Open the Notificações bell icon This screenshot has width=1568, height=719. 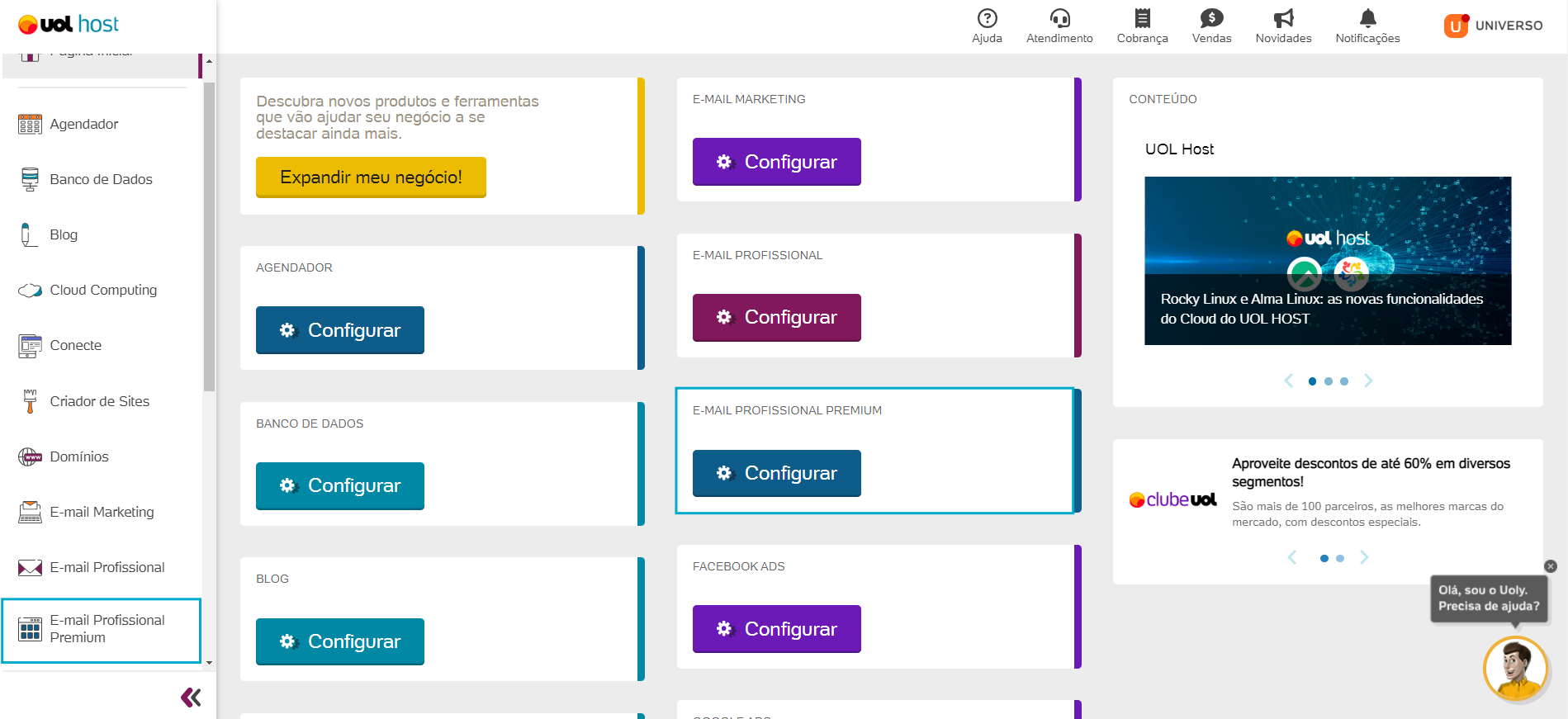click(1367, 18)
